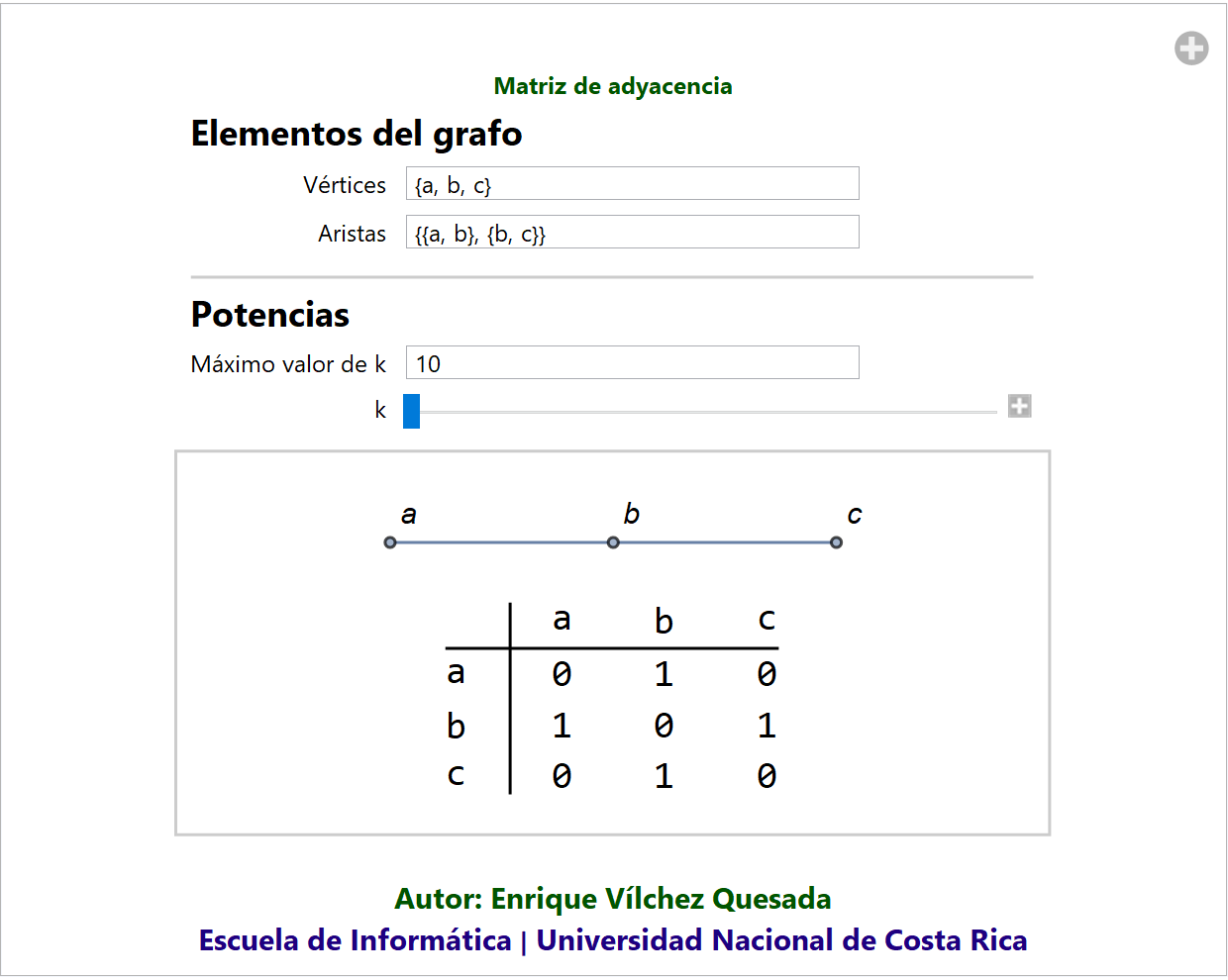Click vertex b node in the graph
The width and height of the screenshot is (1228, 980).
613,542
